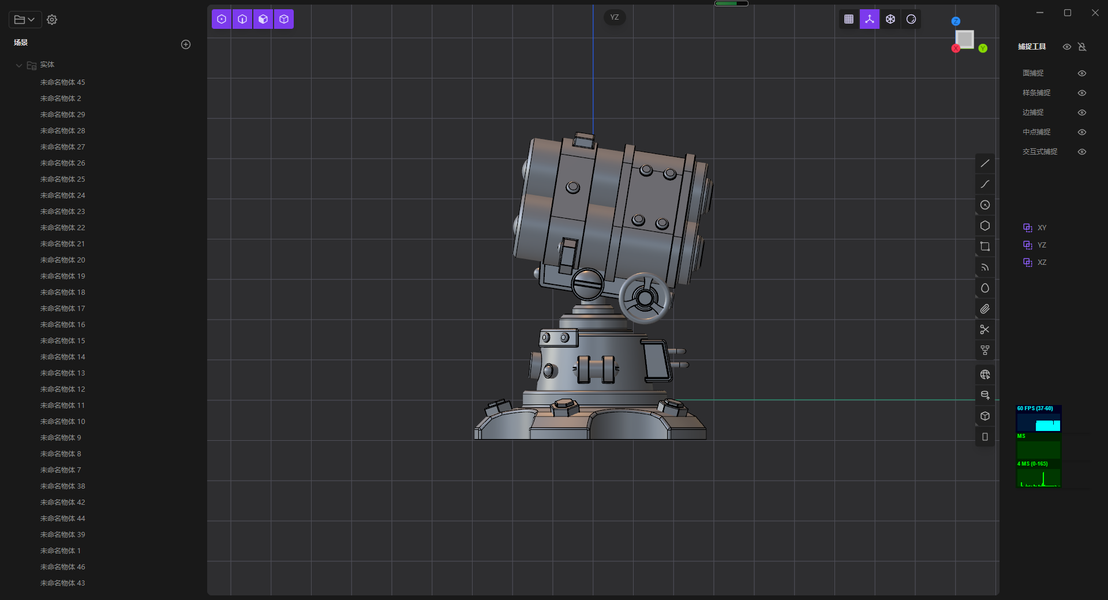The height and width of the screenshot is (600, 1108).
Task: Click the fourth purple cube selection button
Action: pyautogui.click(x=284, y=19)
